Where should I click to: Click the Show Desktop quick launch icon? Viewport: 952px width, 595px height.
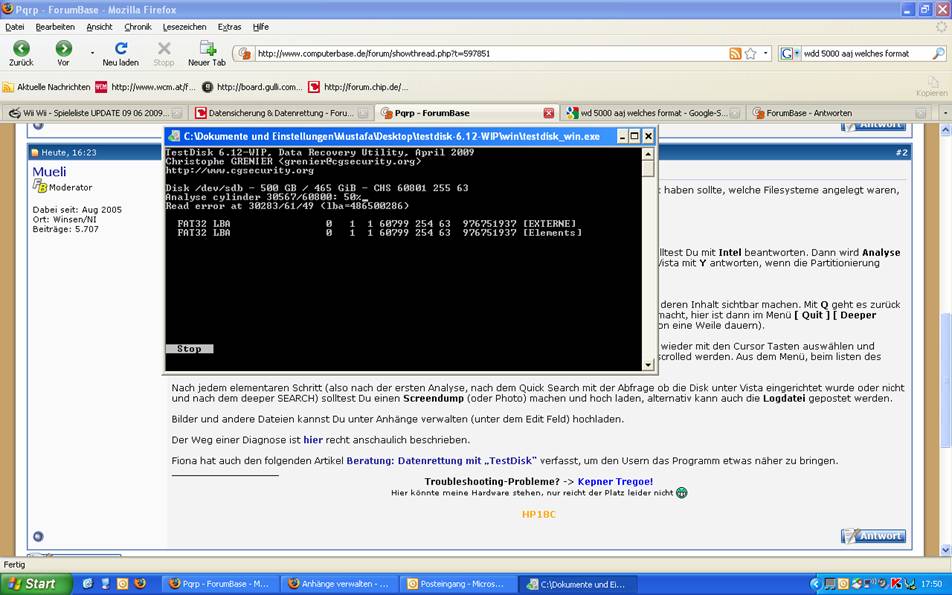coord(105,583)
